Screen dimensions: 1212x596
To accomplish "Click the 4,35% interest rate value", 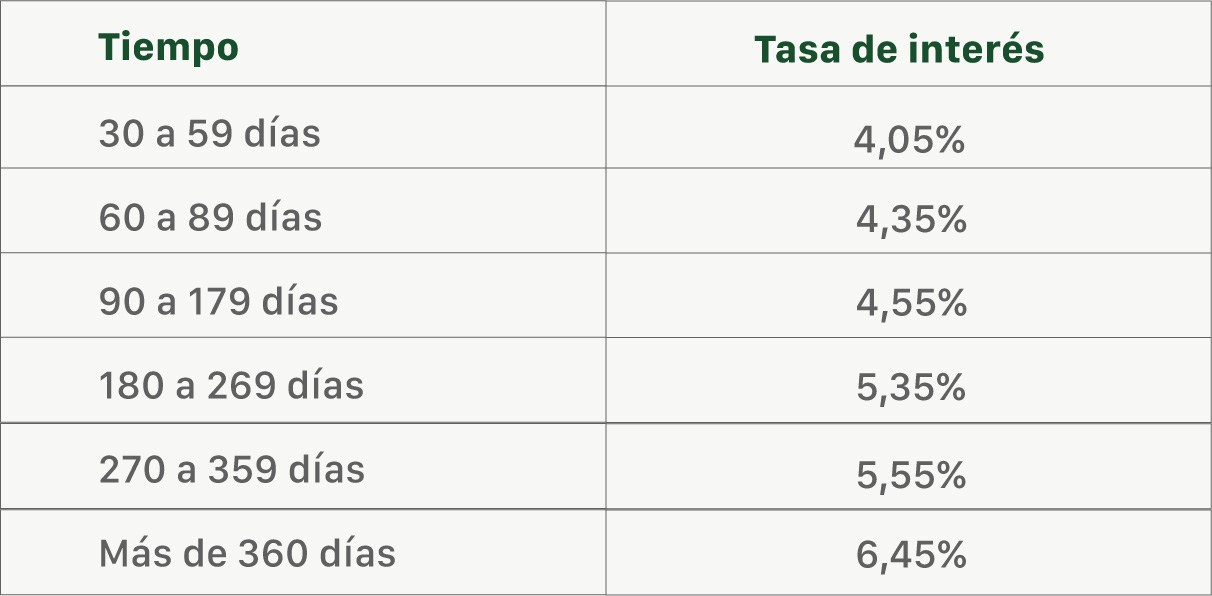I will [911, 220].
